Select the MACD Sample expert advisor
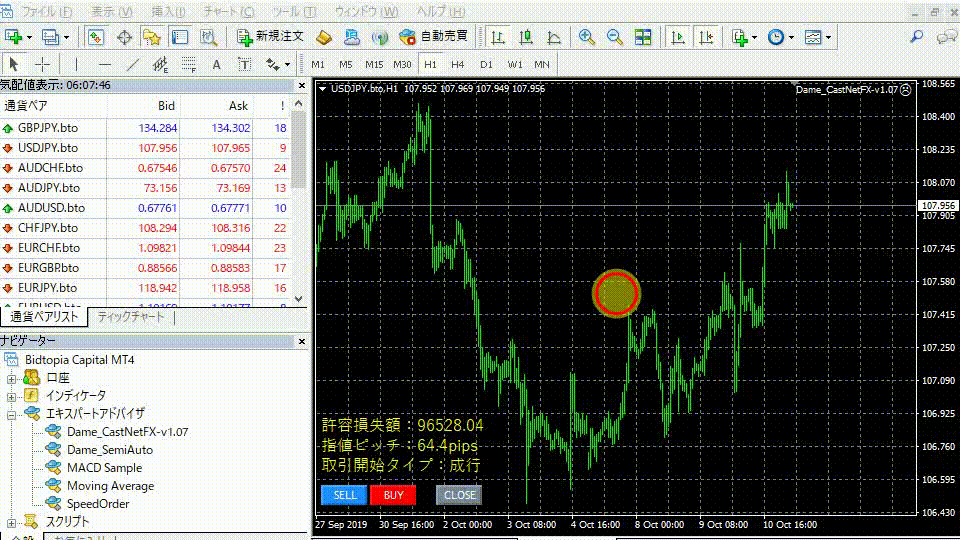This screenshot has width=960, height=540. pyautogui.click(x=104, y=468)
